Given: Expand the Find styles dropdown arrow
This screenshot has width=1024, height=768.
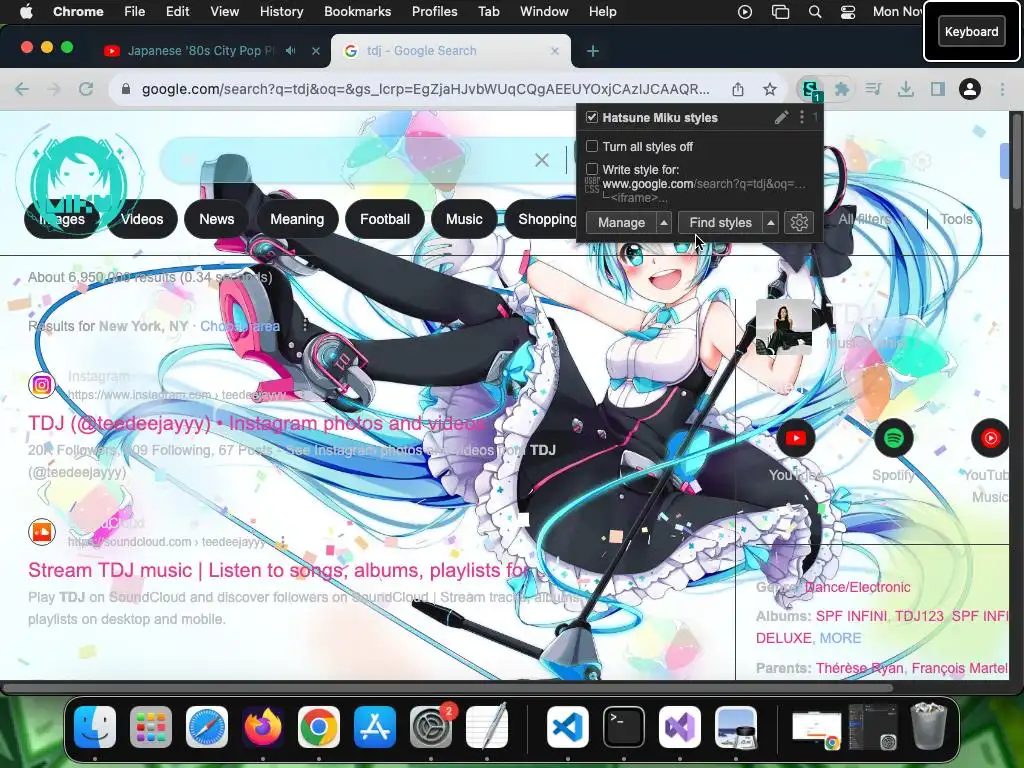Looking at the screenshot, I should [771, 223].
